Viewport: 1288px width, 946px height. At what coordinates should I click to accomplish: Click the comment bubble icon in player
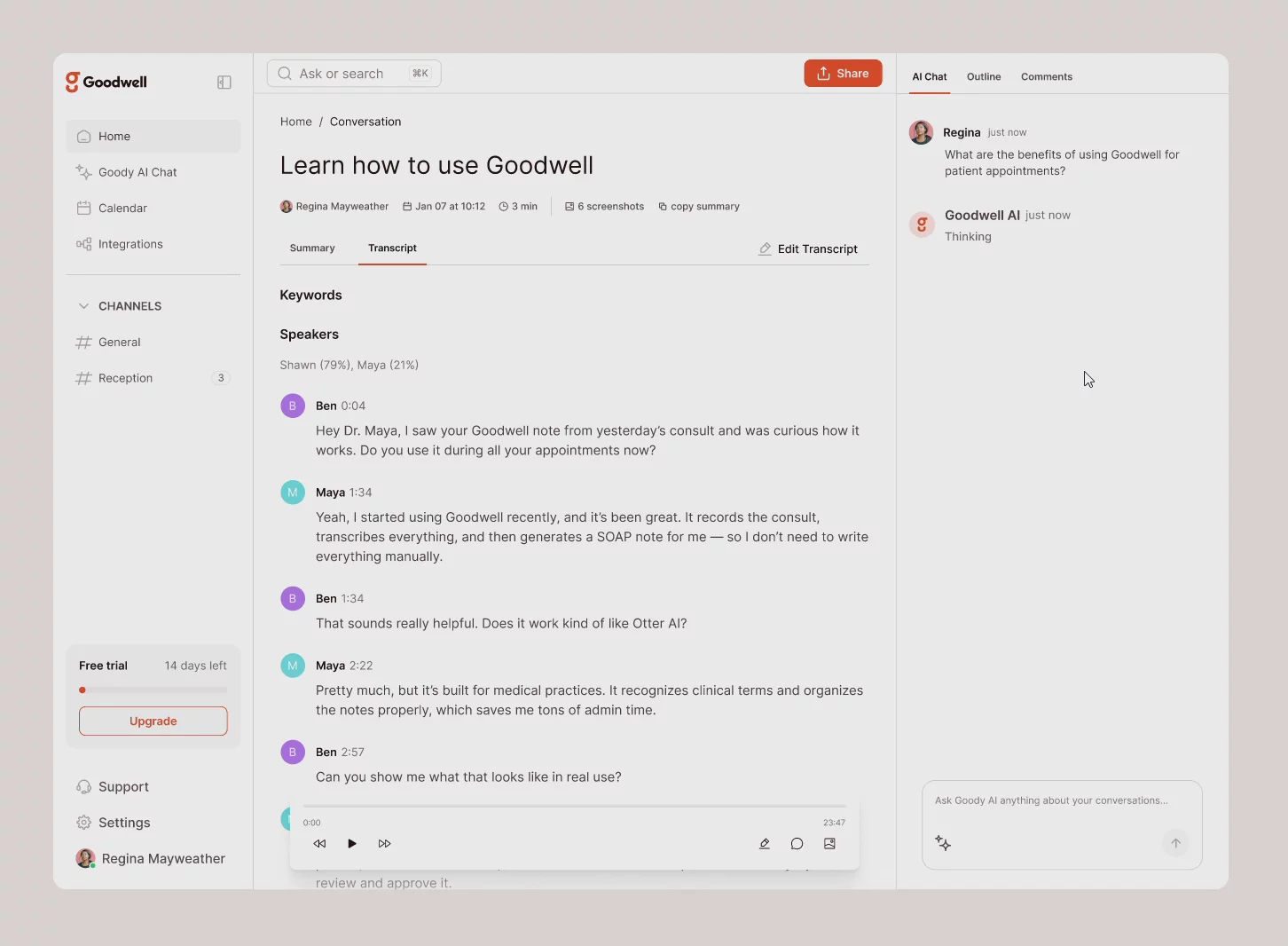(x=797, y=844)
